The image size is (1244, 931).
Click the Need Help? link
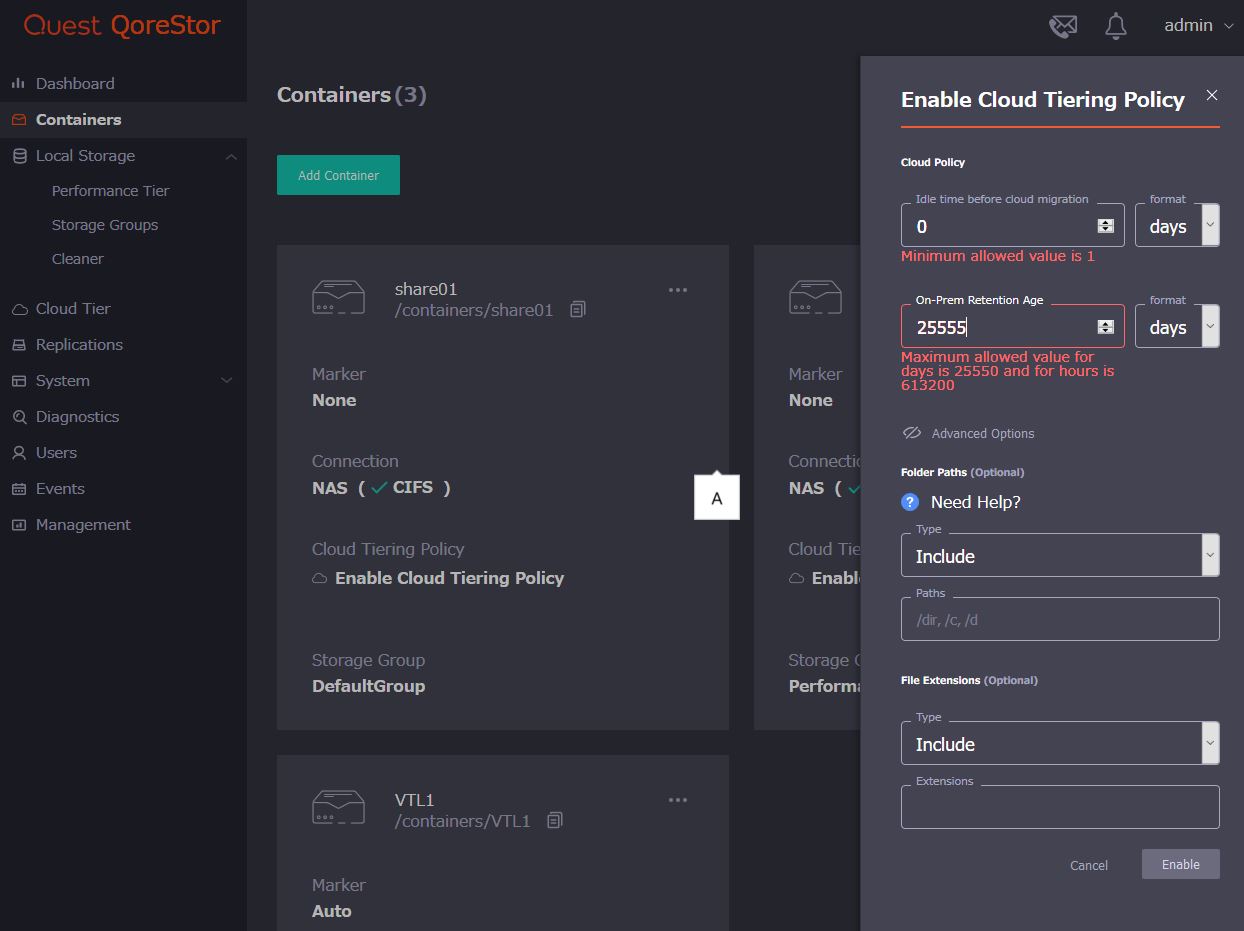(976, 502)
